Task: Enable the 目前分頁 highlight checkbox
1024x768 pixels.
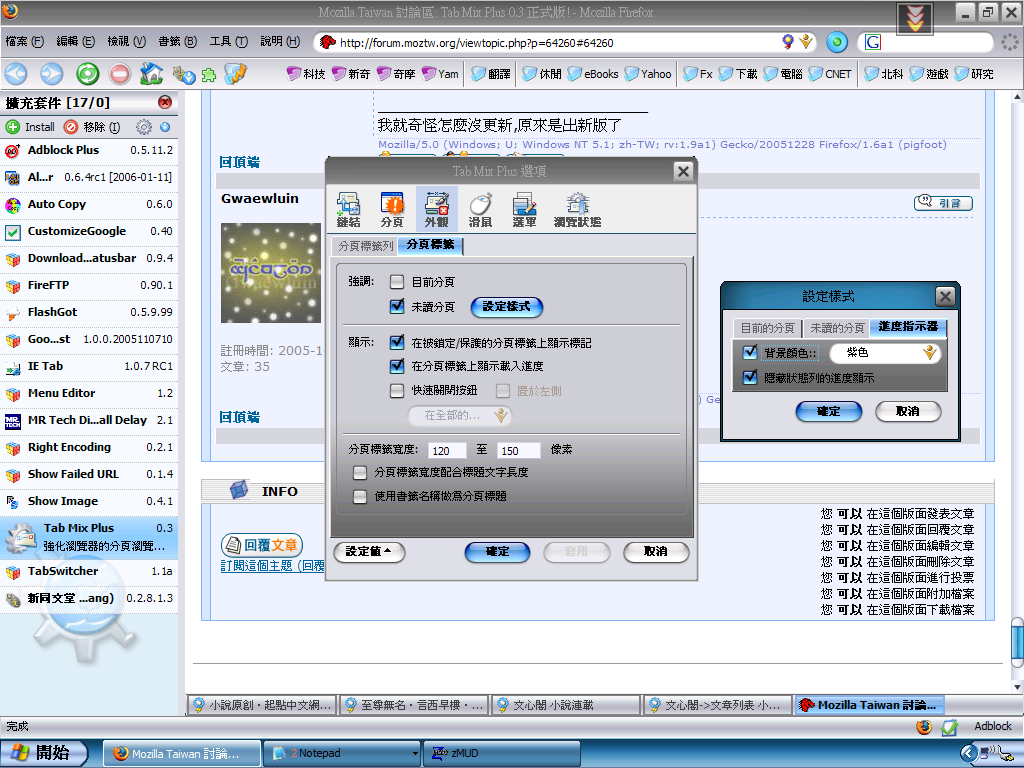Action: pos(398,282)
